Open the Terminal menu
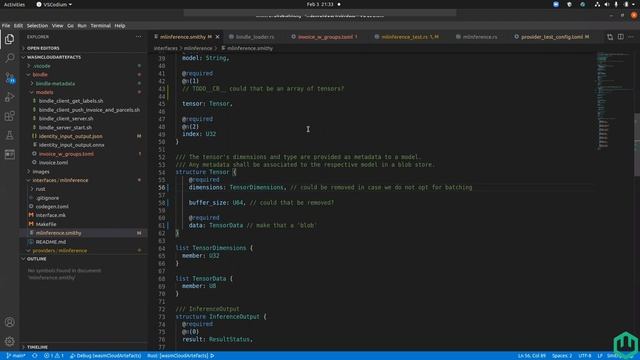The image size is (640, 360). [x=100, y=26]
